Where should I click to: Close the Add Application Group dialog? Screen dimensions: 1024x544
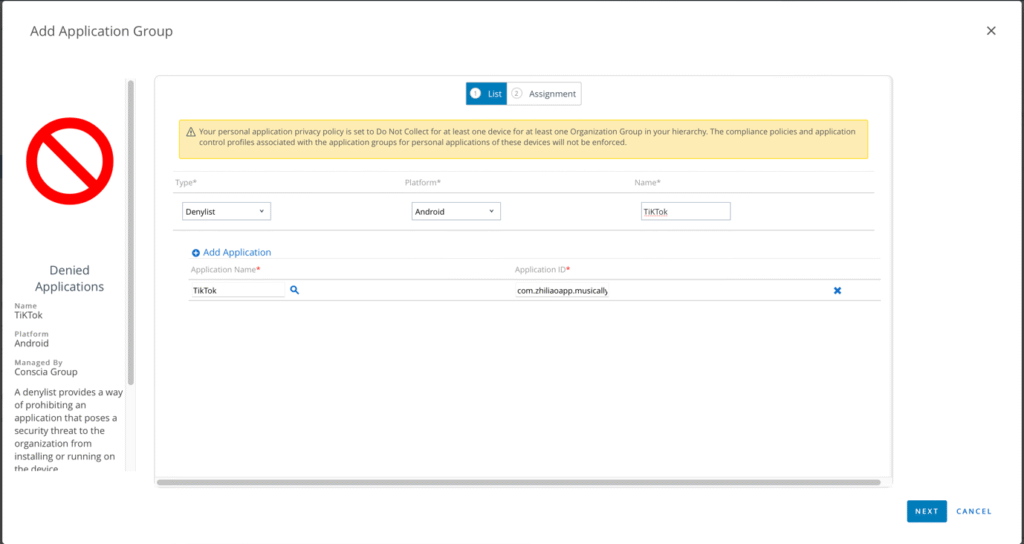pyautogui.click(x=991, y=31)
